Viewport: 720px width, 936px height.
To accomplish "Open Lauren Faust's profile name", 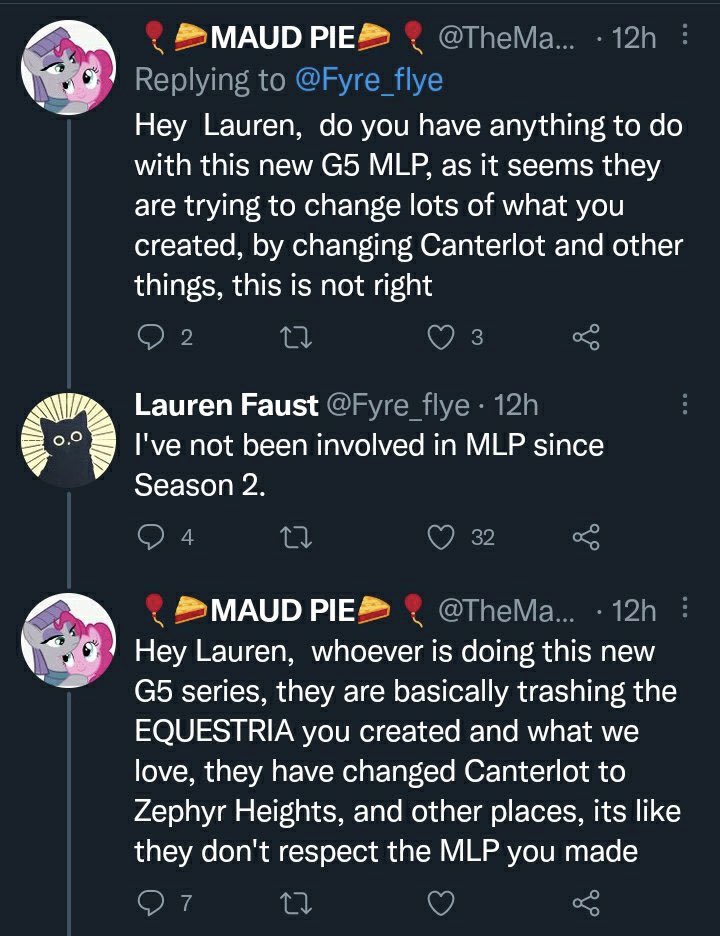I will tap(226, 404).
